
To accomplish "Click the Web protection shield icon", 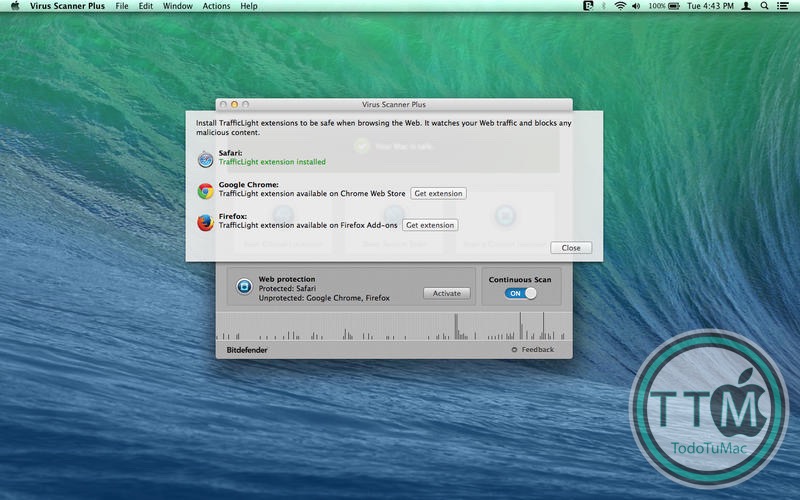I will 244,287.
